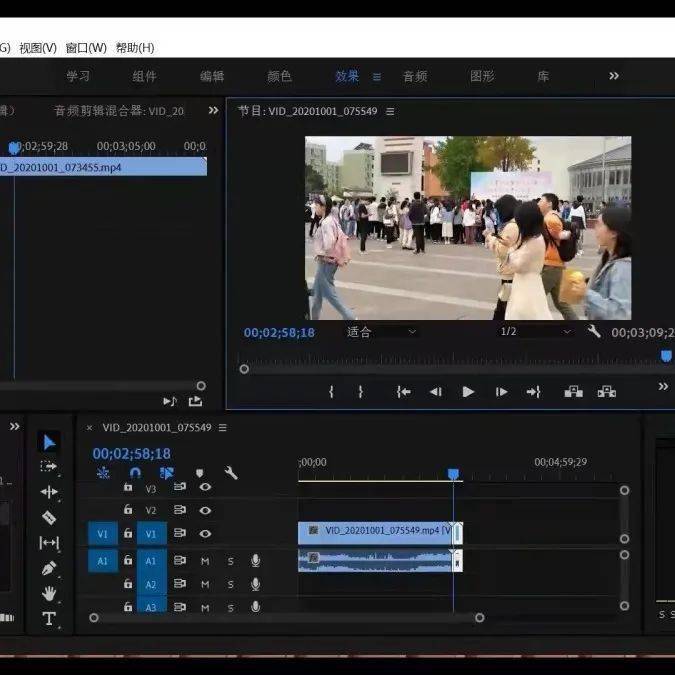
Task: Solo audio track A2
Action: click(230, 584)
